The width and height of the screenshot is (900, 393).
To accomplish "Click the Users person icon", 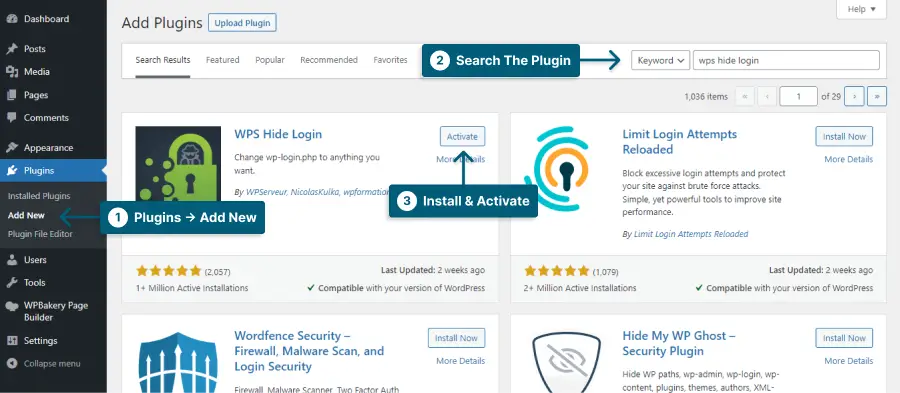I will 11,260.
